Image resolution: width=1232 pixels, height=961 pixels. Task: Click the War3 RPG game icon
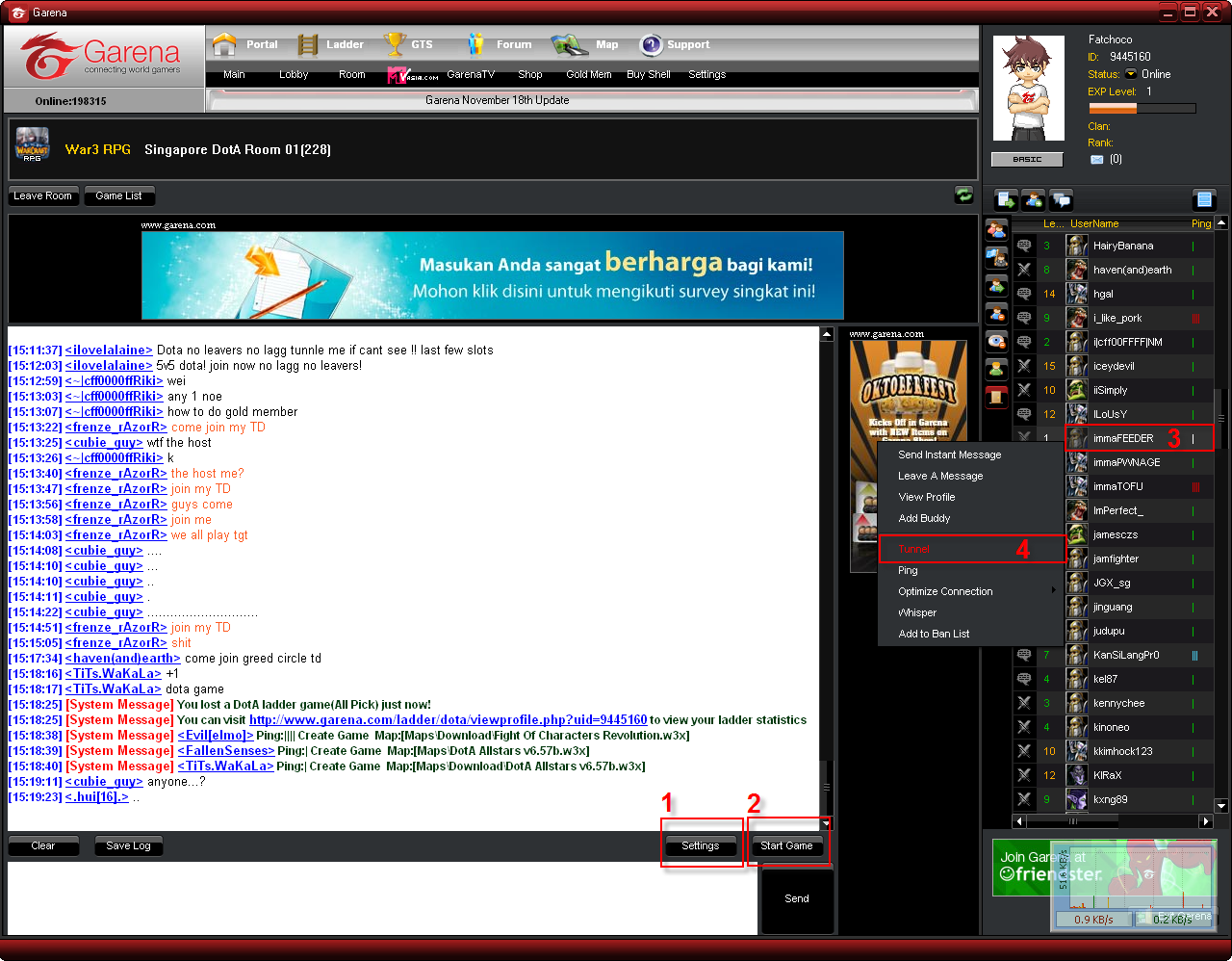(x=33, y=144)
